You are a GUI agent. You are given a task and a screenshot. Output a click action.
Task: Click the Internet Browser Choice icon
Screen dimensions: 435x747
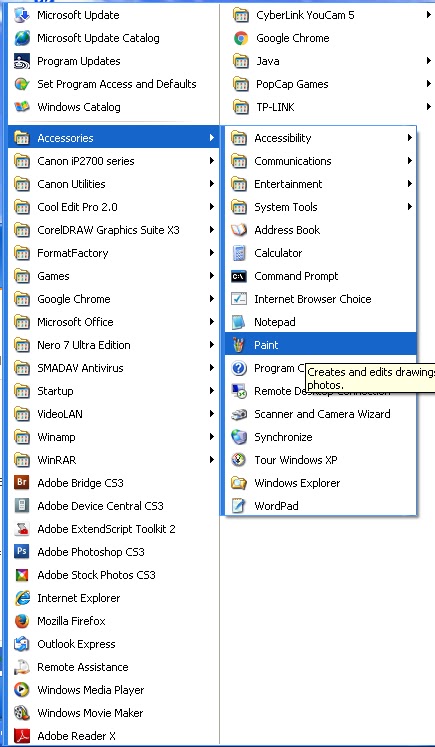point(239,299)
